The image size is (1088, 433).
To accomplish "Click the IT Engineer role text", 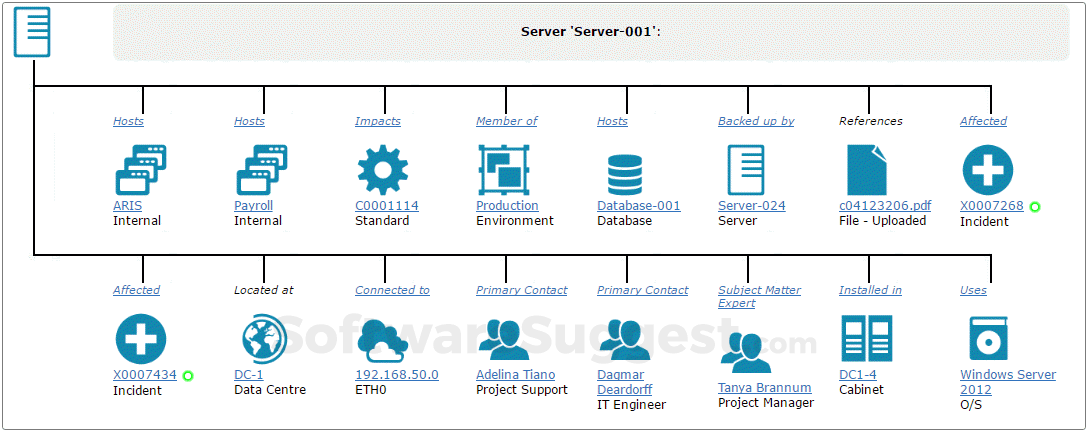I will [631, 405].
